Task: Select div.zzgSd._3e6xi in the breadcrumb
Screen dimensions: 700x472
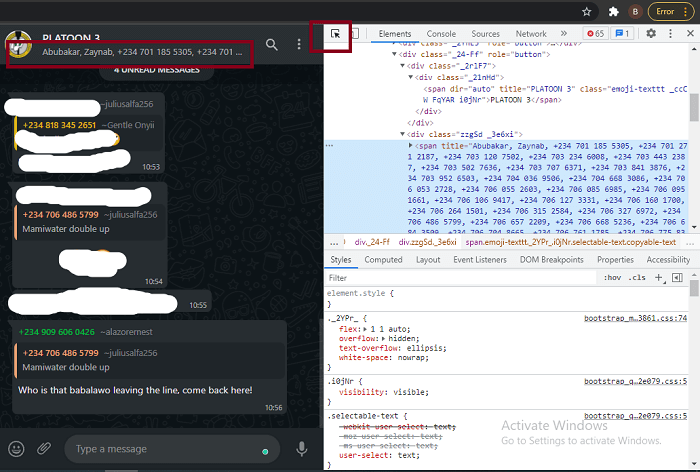Action: pos(428,242)
